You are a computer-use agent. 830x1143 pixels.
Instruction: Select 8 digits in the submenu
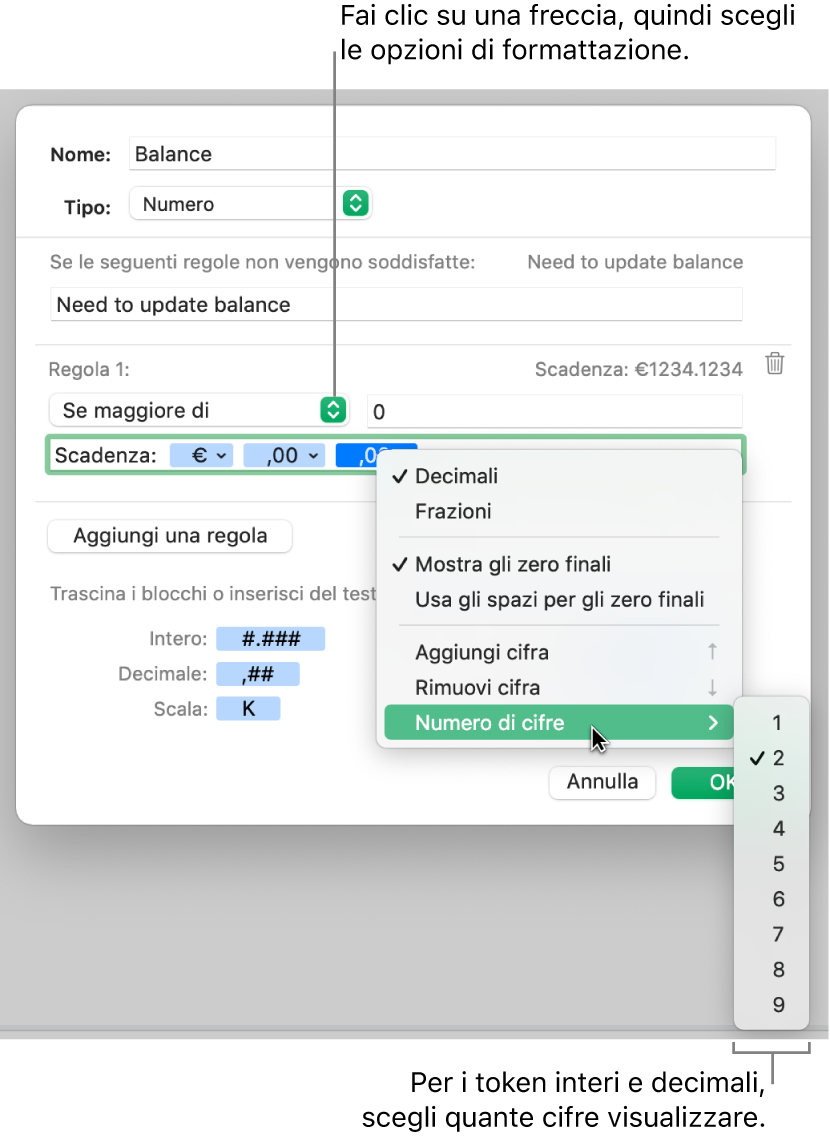click(x=772, y=970)
